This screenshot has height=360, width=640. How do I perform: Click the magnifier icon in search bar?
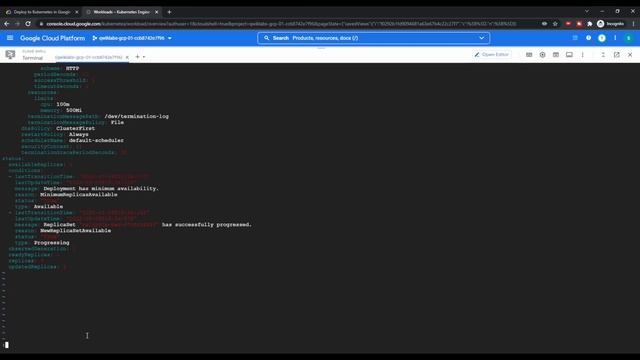pos(267,38)
